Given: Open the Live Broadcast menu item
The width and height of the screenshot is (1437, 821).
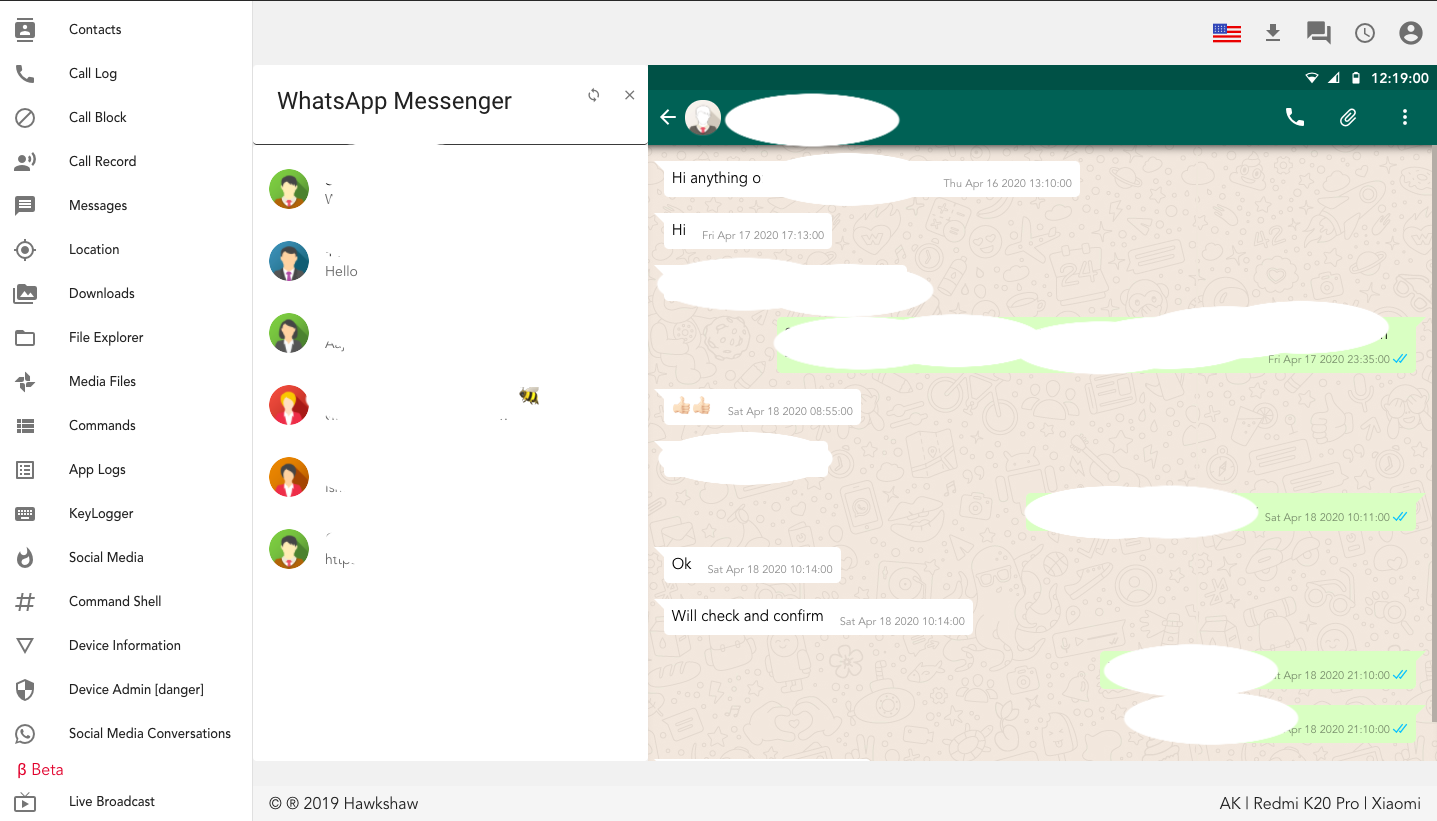Looking at the screenshot, I should click(112, 802).
